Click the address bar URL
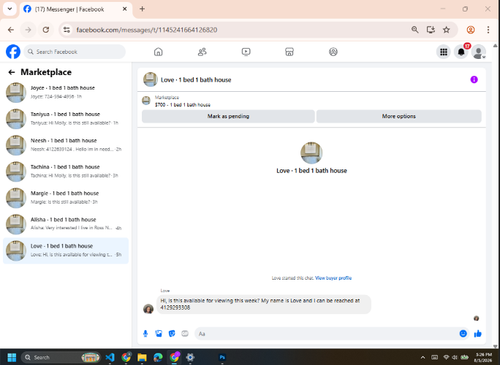The width and height of the screenshot is (500, 365). [147, 30]
